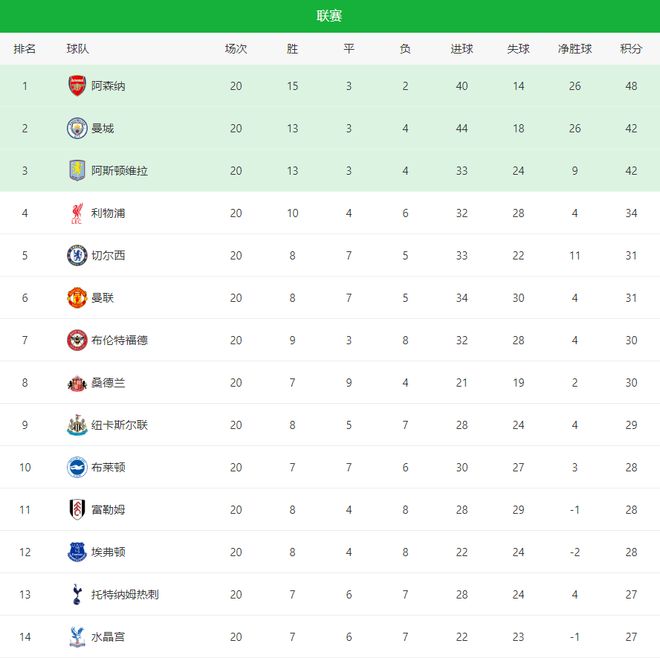660x658 pixels.
Task: Click the 积分 column header
Action: 631,49
